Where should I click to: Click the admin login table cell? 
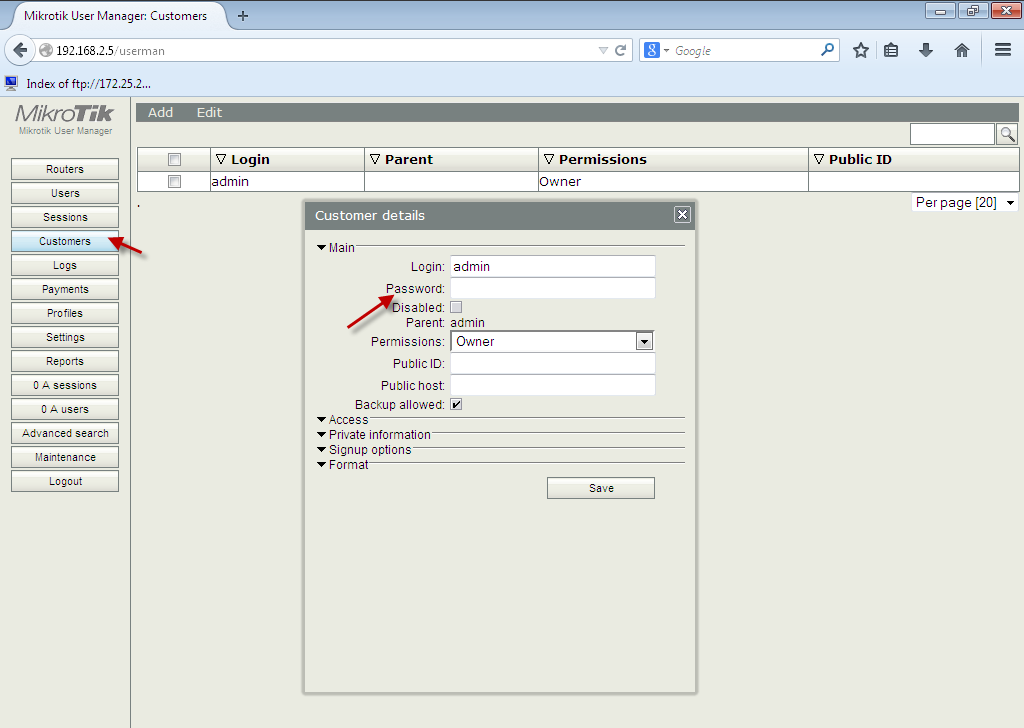(x=287, y=182)
